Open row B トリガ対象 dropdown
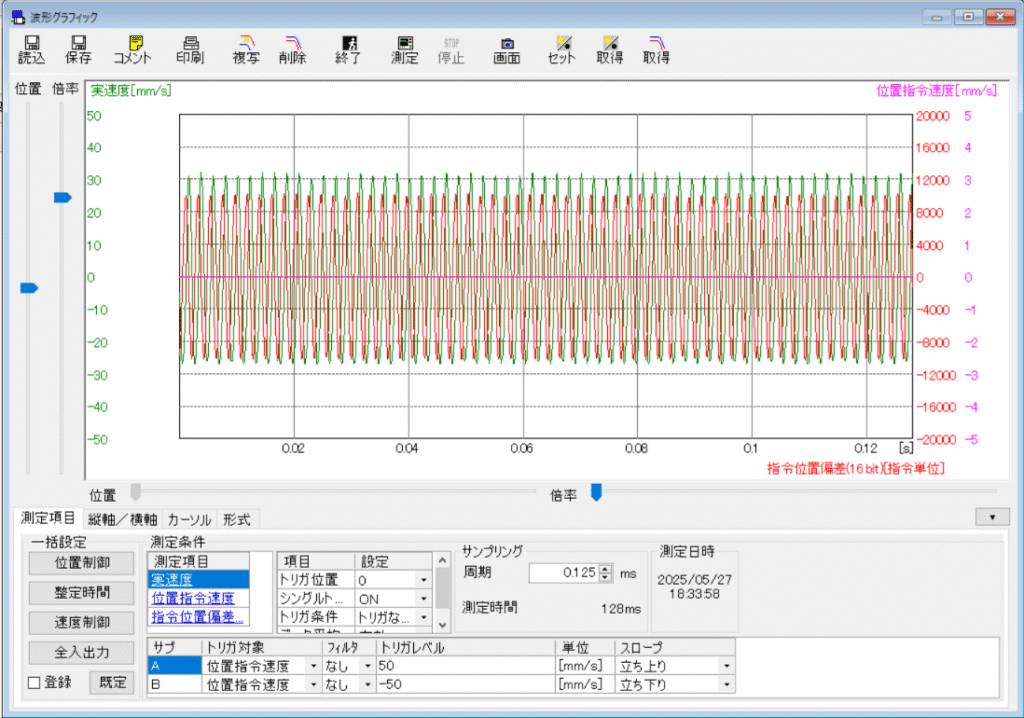Screen dimensions: 1024x718 pos(313,684)
